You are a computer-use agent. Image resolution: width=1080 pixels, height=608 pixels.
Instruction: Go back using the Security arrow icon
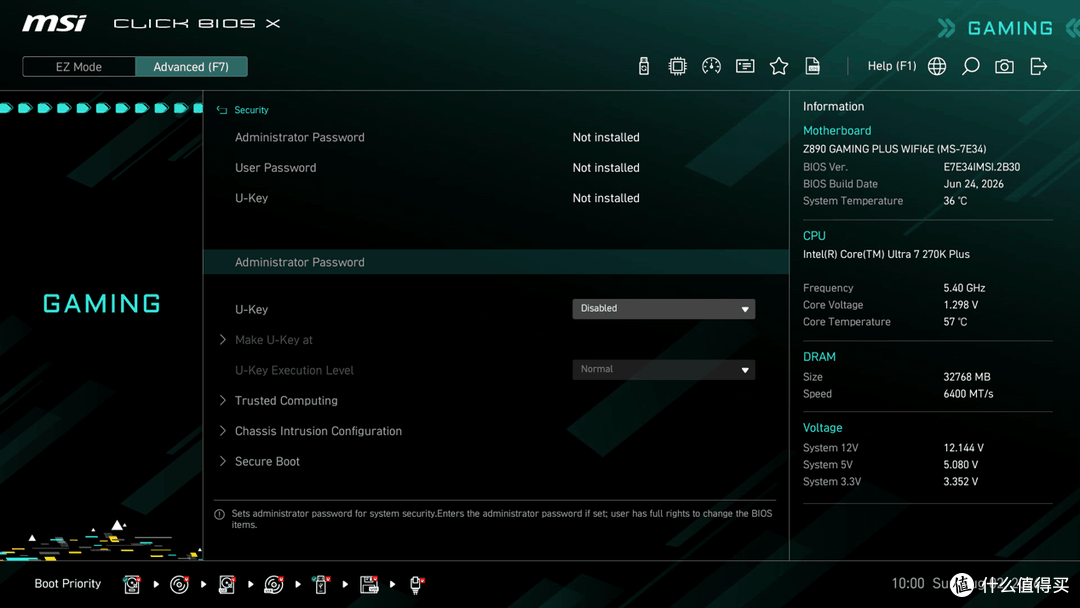pyautogui.click(x=222, y=110)
